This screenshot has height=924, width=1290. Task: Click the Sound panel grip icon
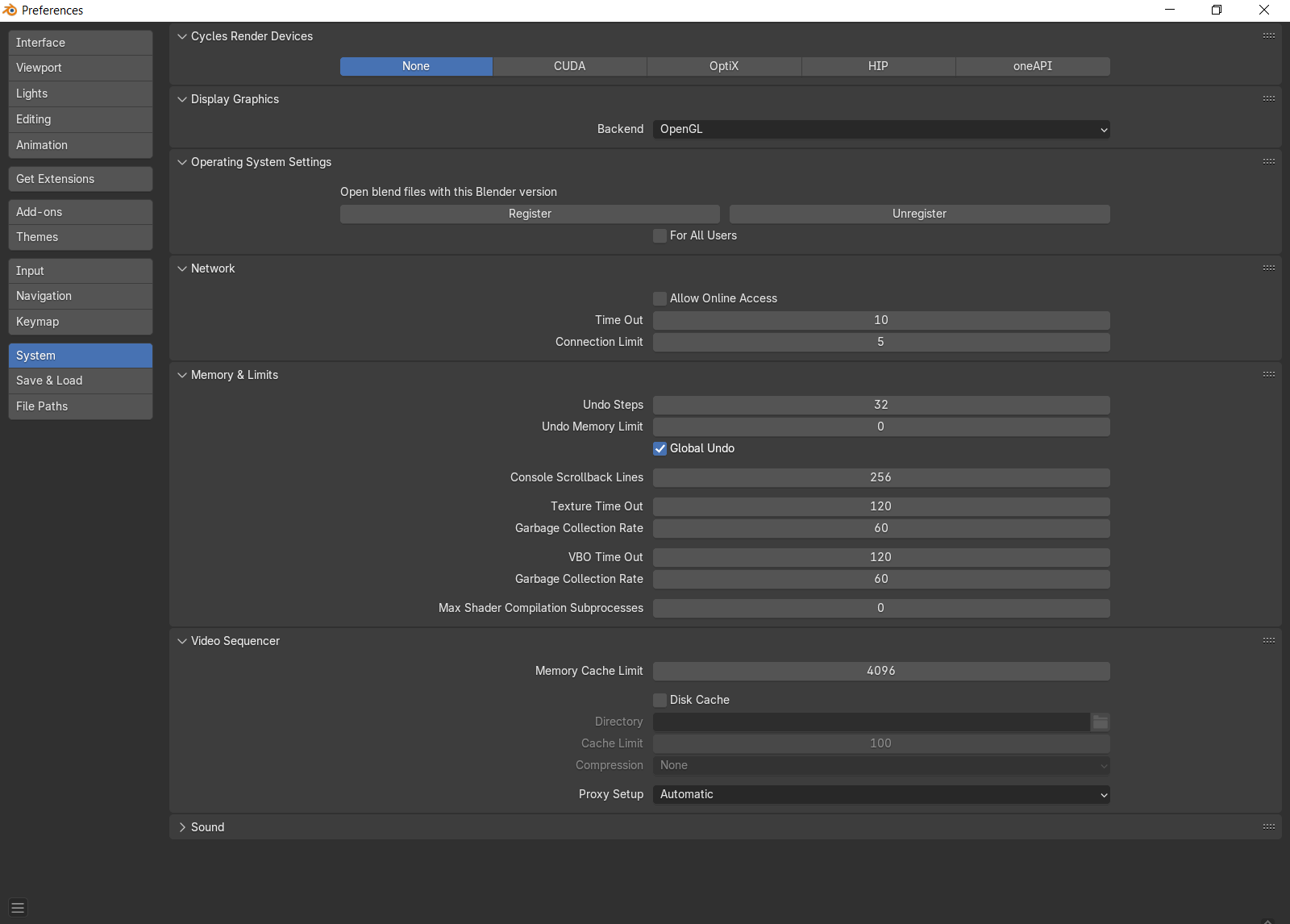[1268, 826]
